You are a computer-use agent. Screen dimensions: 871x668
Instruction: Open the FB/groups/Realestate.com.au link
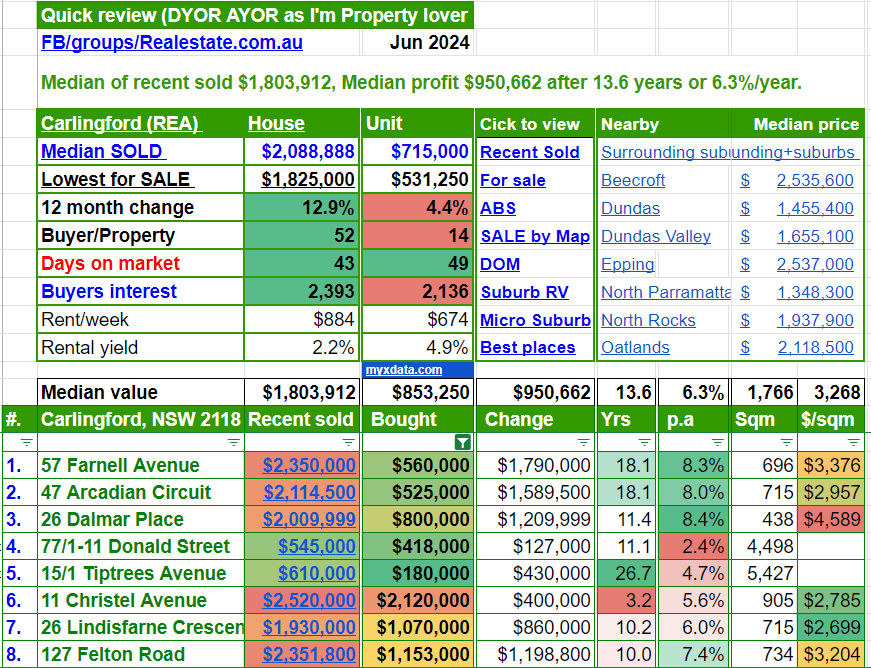(x=171, y=43)
